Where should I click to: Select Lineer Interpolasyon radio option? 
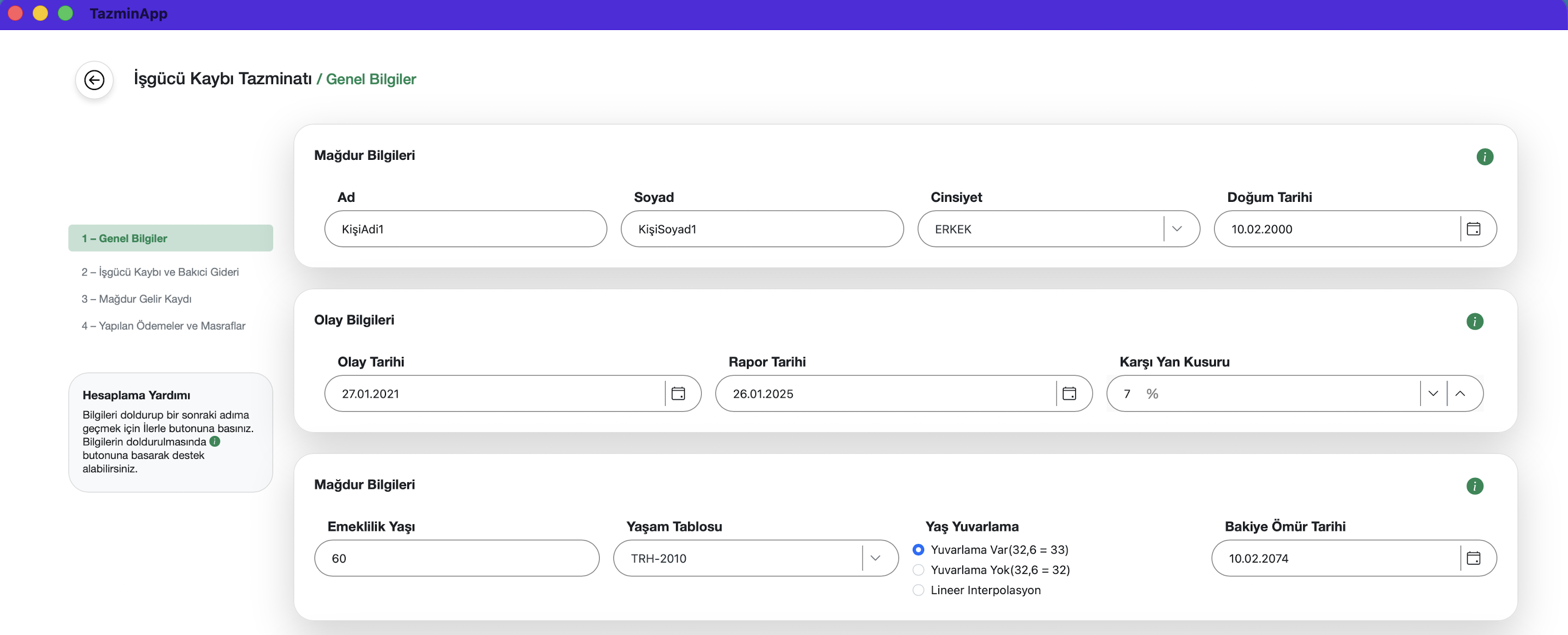[x=918, y=590]
